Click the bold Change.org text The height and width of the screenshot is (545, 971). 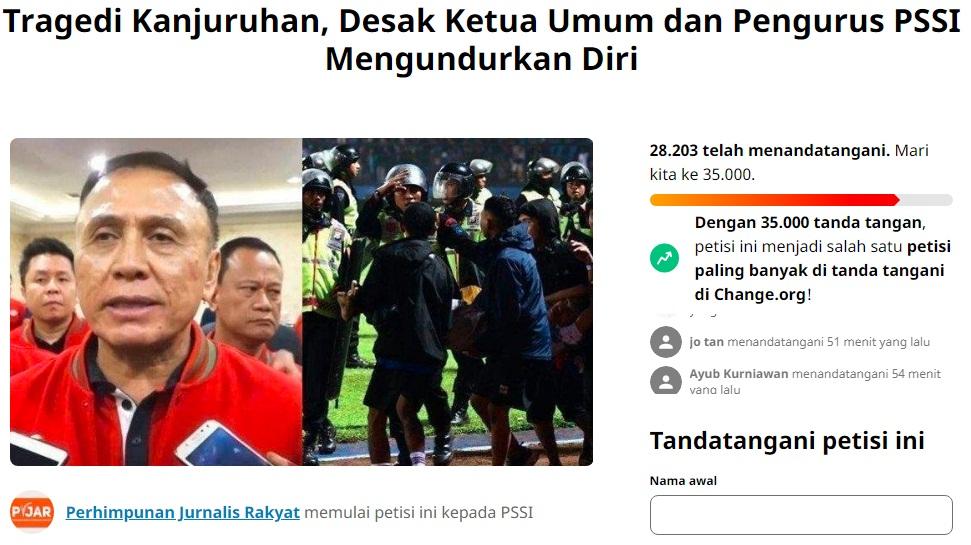[760, 294]
